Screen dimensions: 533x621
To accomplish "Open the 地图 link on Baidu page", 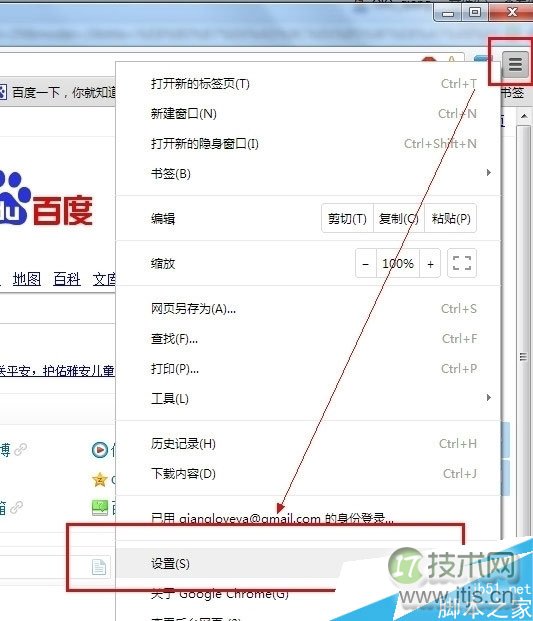I will click(x=27, y=279).
